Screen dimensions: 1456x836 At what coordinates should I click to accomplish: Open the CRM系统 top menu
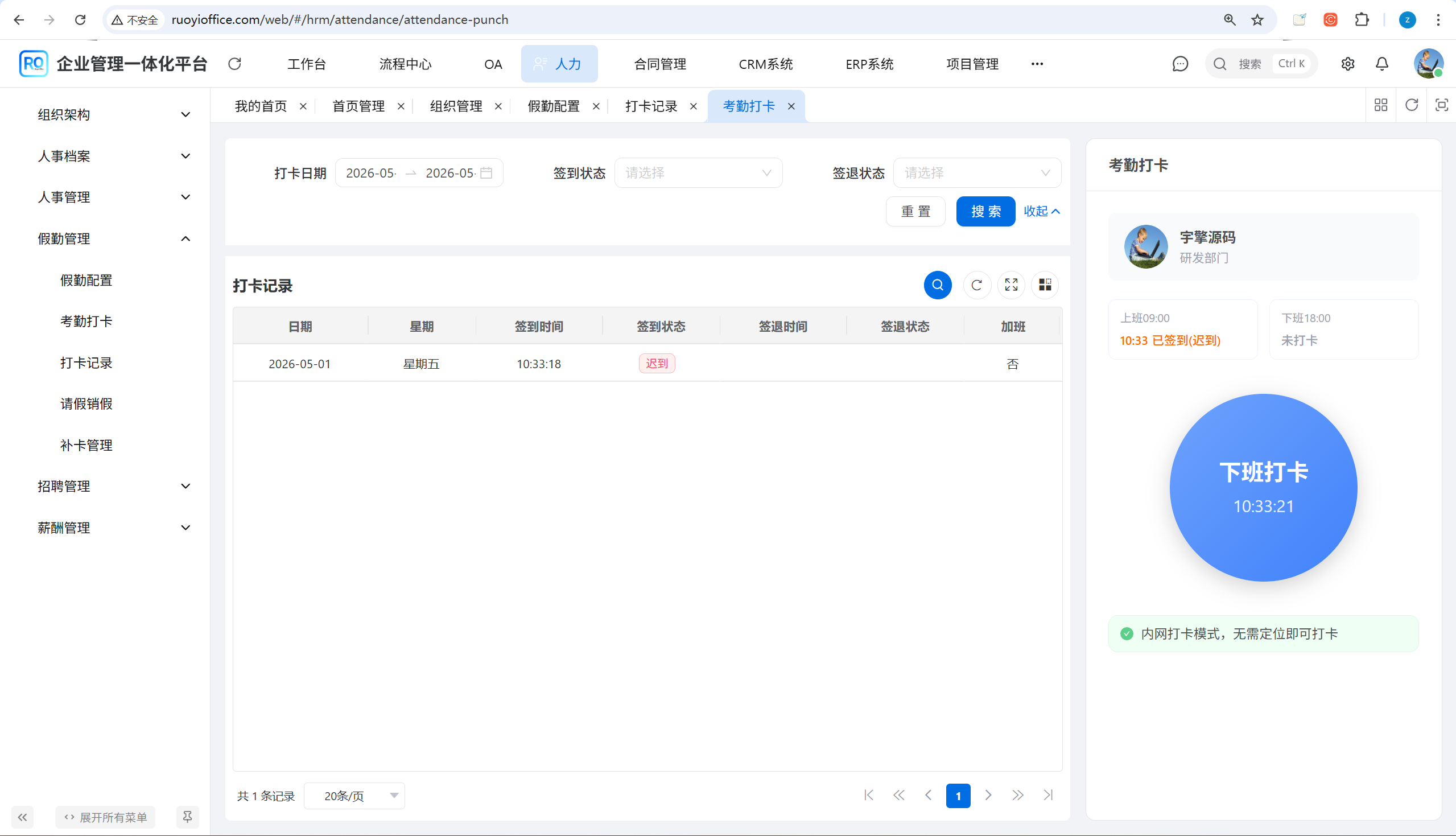pos(766,64)
